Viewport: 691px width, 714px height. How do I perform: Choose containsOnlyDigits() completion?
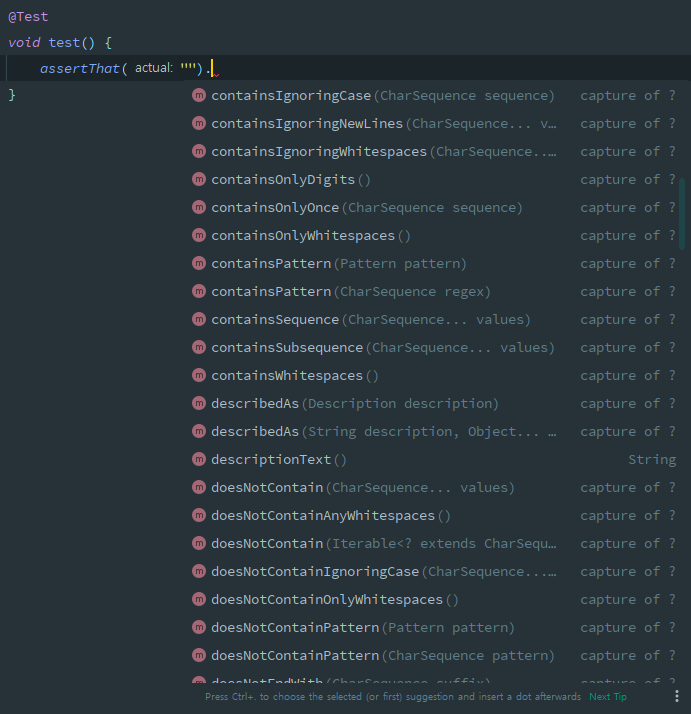(433, 179)
